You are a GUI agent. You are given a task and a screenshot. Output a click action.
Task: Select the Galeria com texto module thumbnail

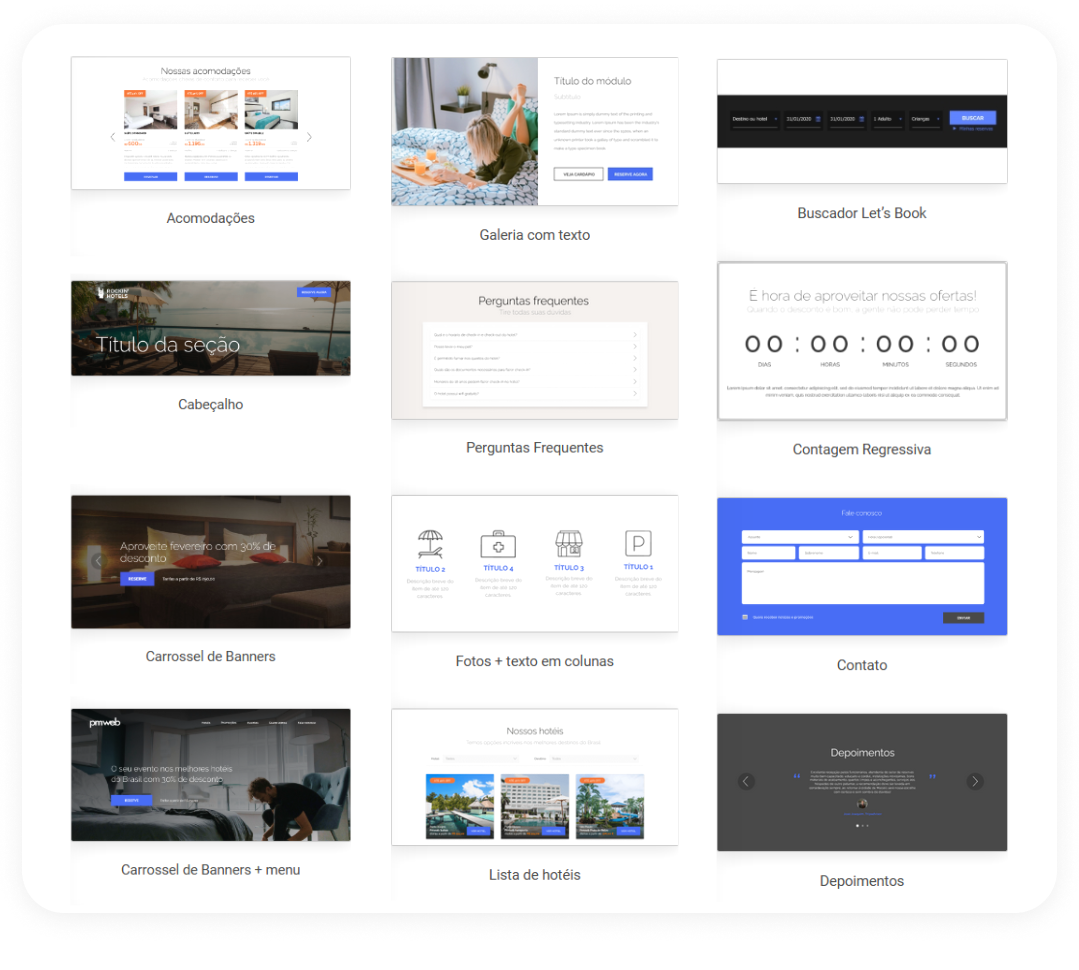[x=535, y=131]
